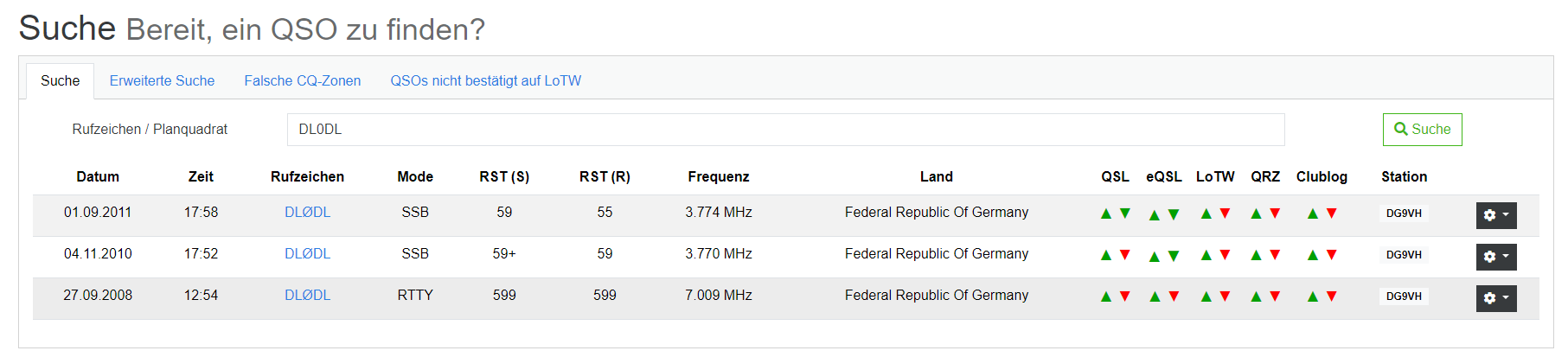This screenshot has width=1568, height=357.
Task: Switch to the Falsche CQ-Zonen tab
Action: pos(302,80)
